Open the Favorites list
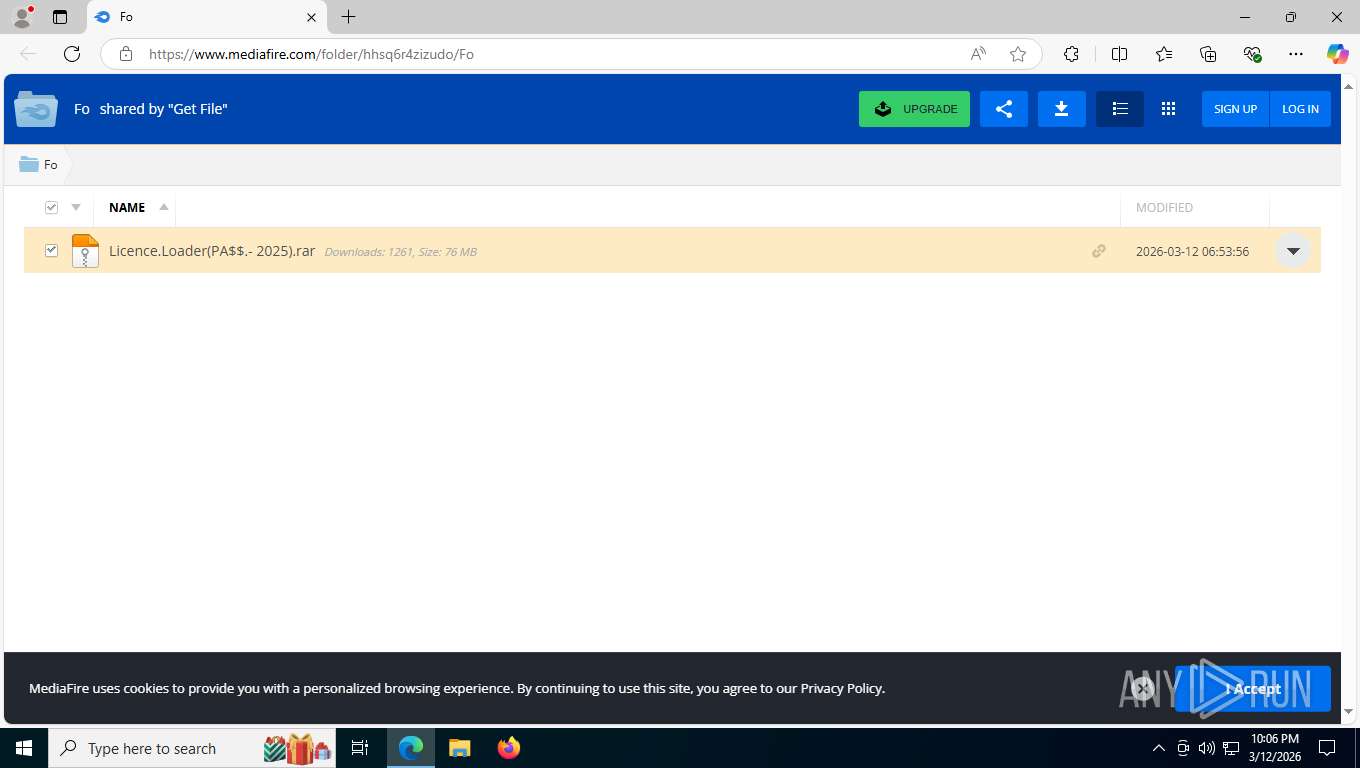The height and width of the screenshot is (768, 1360). point(1164,54)
